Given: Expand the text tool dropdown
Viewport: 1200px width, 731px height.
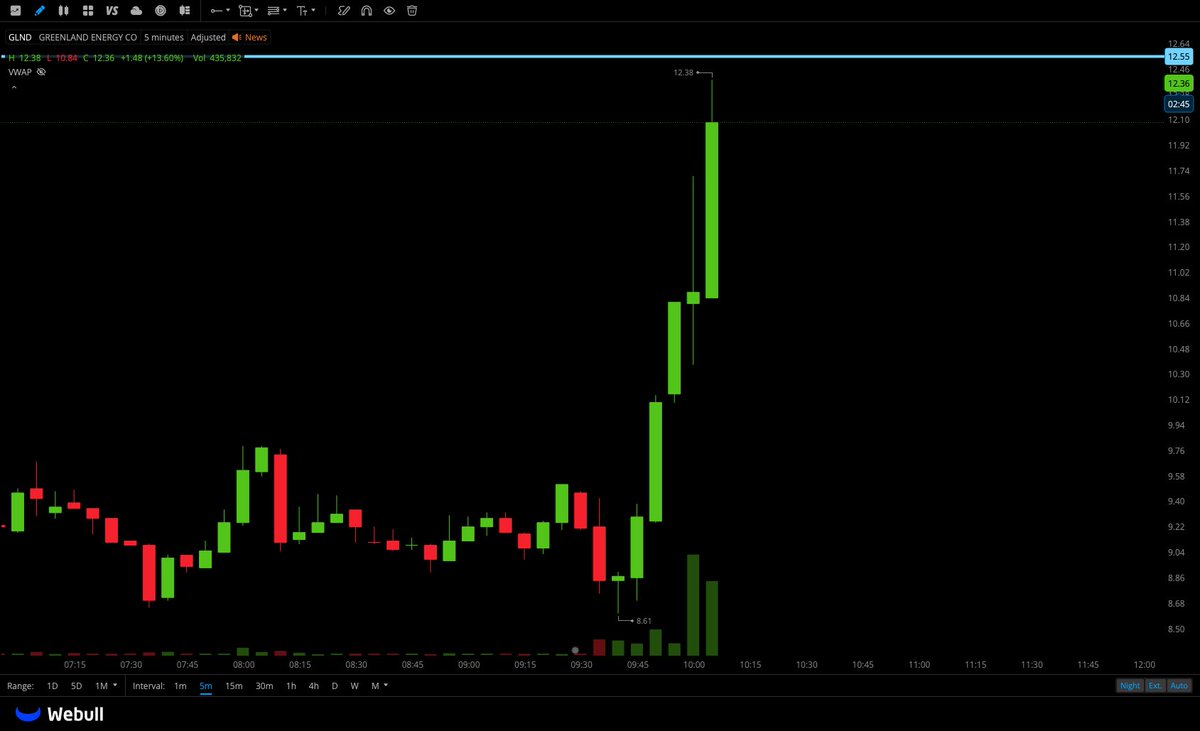Looking at the screenshot, I should point(313,11).
